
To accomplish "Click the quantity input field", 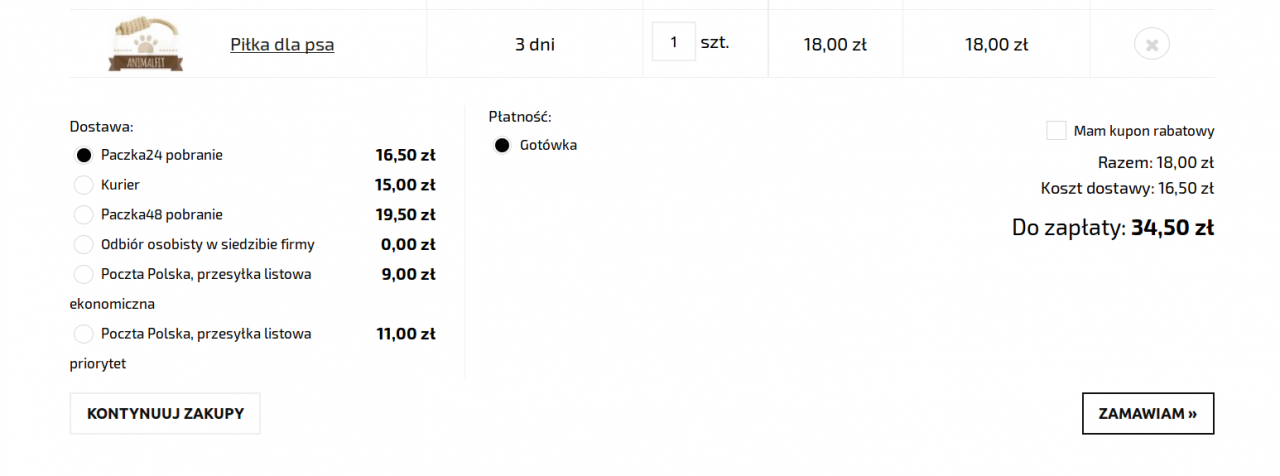I will tap(674, 42).
